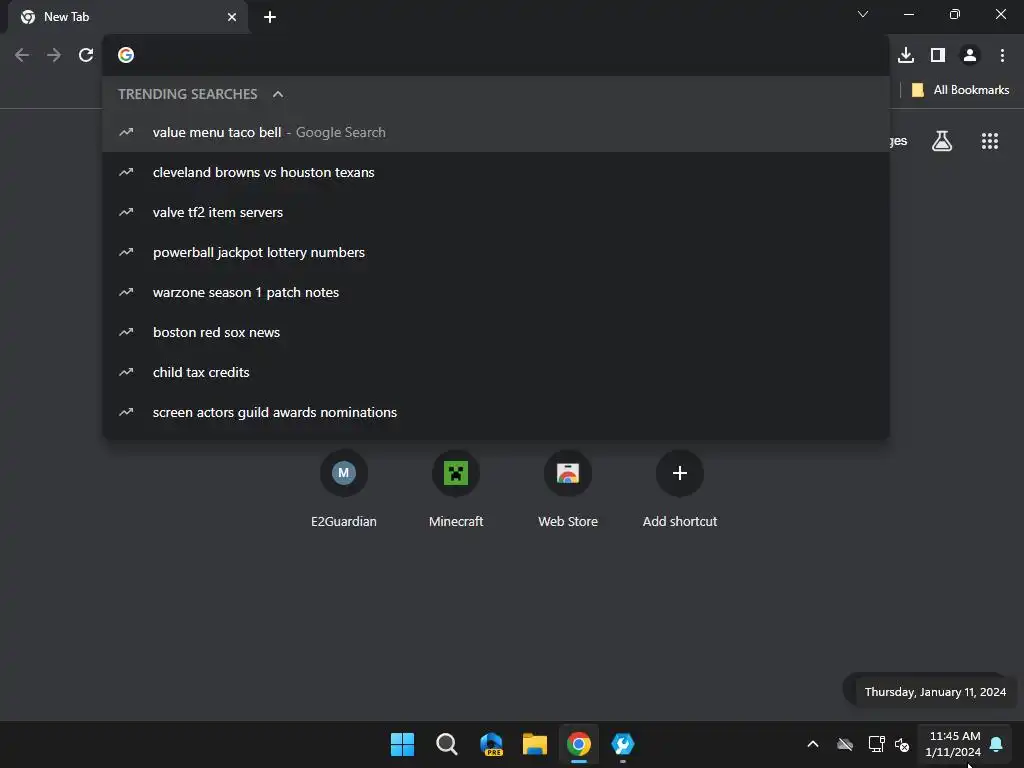The height and width of the screenshot is (768, 1024).
Task: Select screen actors guild awards nominations suggestion
Action: (496, 412)
